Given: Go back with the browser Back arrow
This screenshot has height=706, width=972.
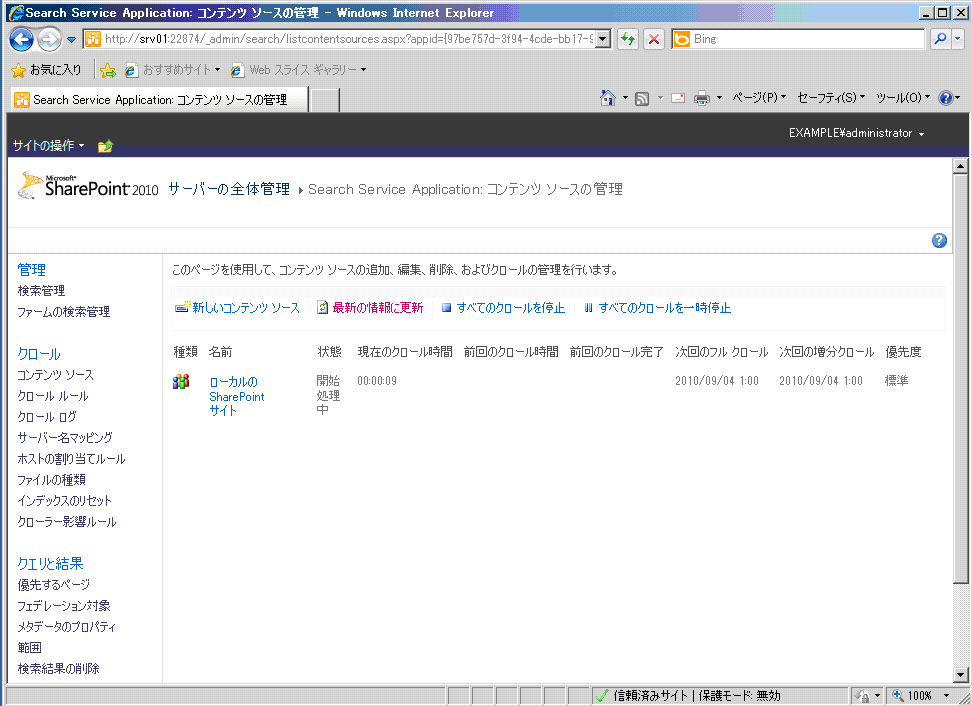Looking at the screenshot, I should (22, 40).
